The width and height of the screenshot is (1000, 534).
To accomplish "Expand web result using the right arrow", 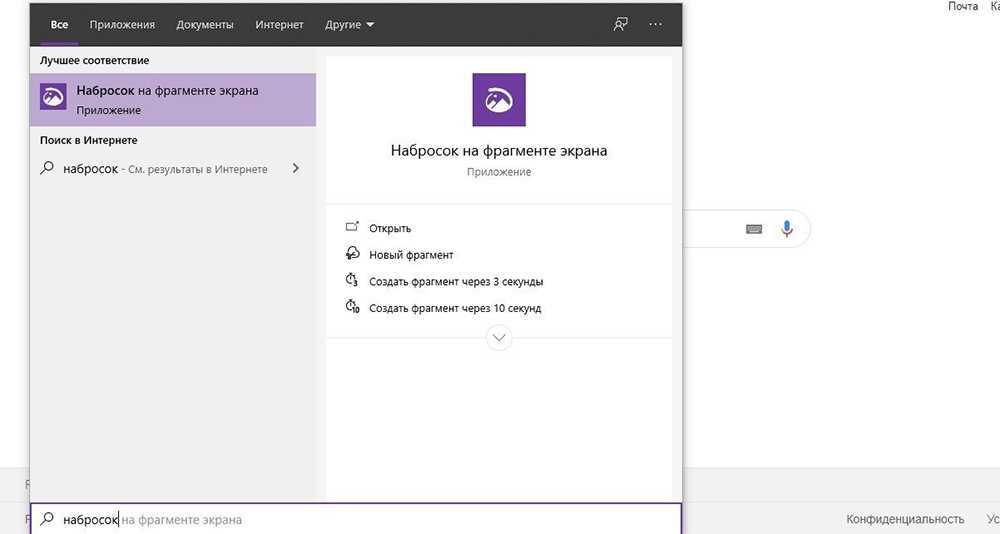I will pos(295,169).
